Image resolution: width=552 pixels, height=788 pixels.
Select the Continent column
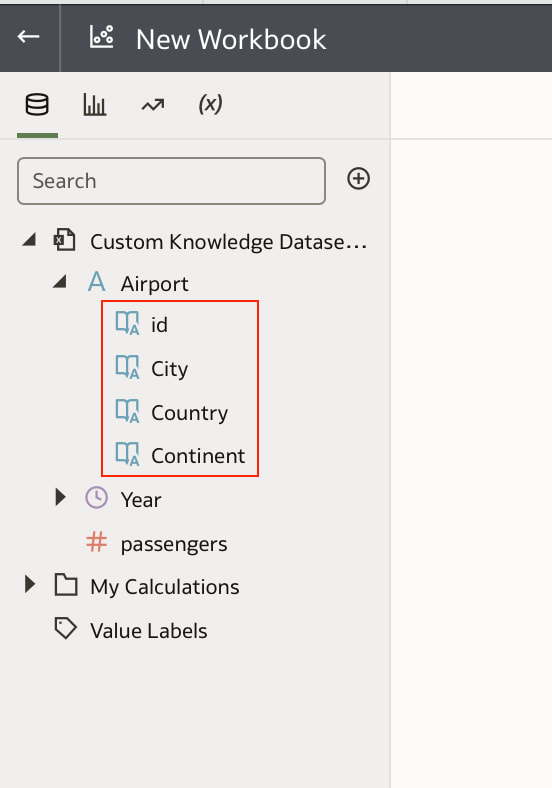point(198,456)
